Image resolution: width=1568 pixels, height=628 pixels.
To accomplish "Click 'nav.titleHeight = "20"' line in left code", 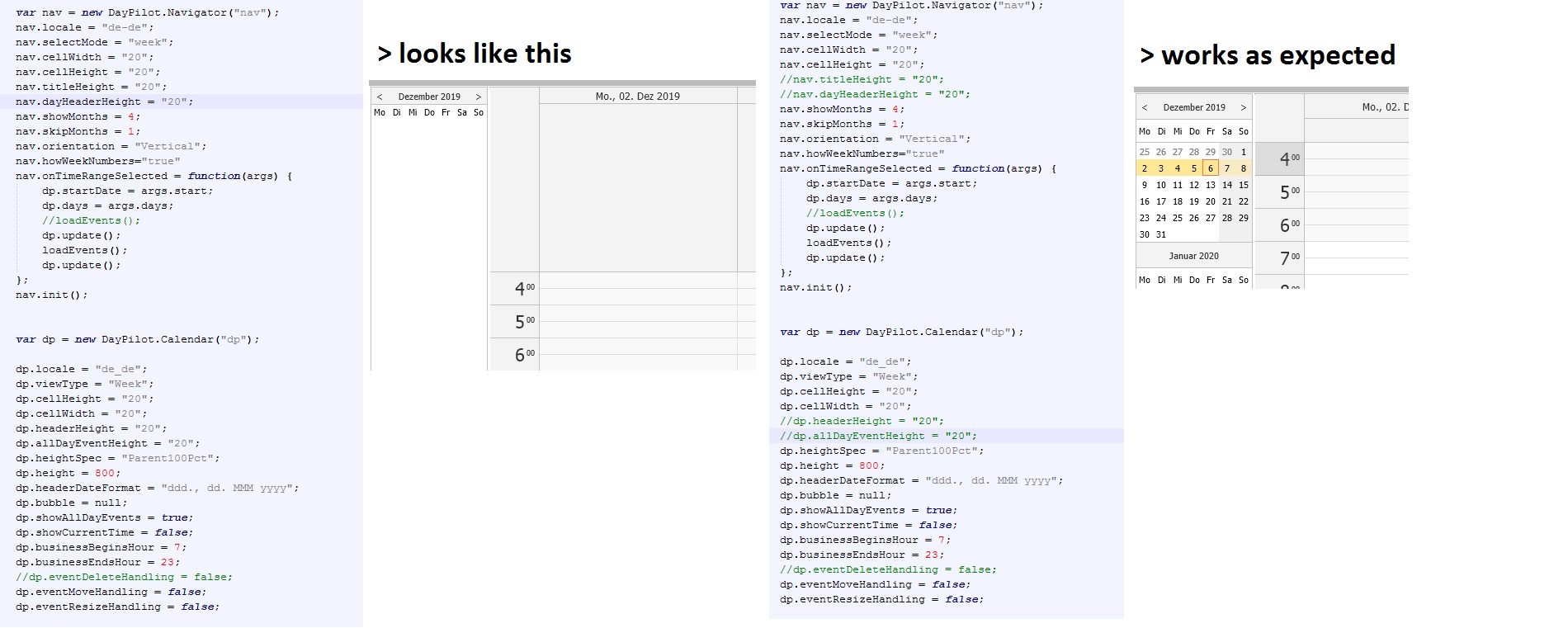I will [x=91, y=87].
